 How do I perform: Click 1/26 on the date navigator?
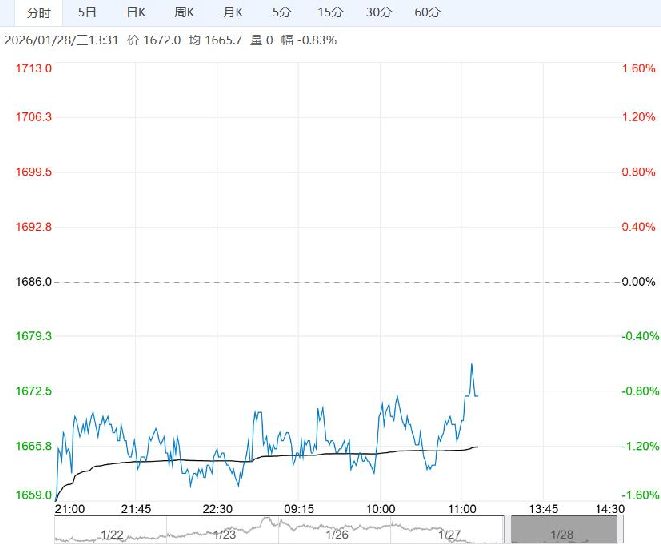[339, 535]
